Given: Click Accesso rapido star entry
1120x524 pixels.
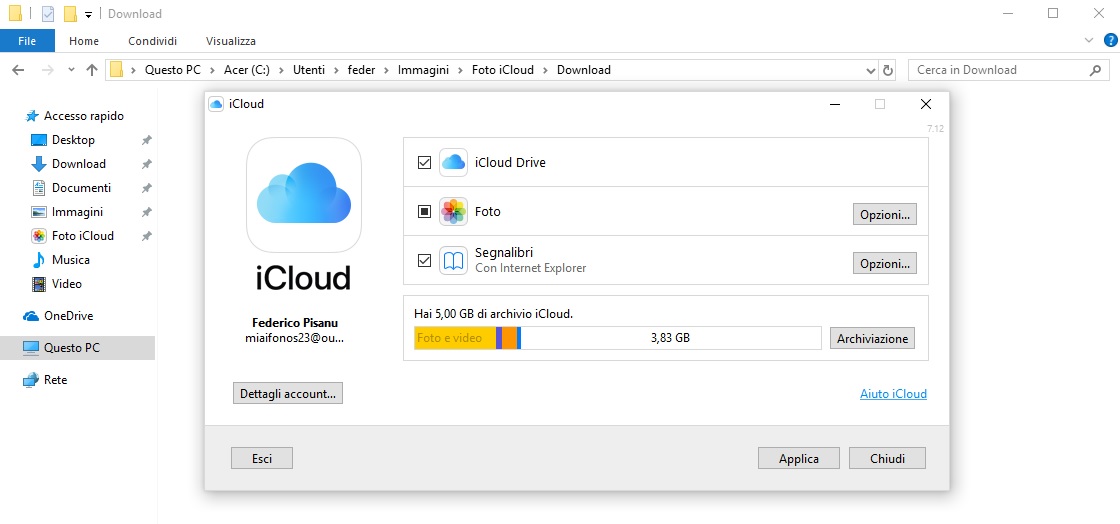Looking at the screenshot, I should click(x=84, y=116).
